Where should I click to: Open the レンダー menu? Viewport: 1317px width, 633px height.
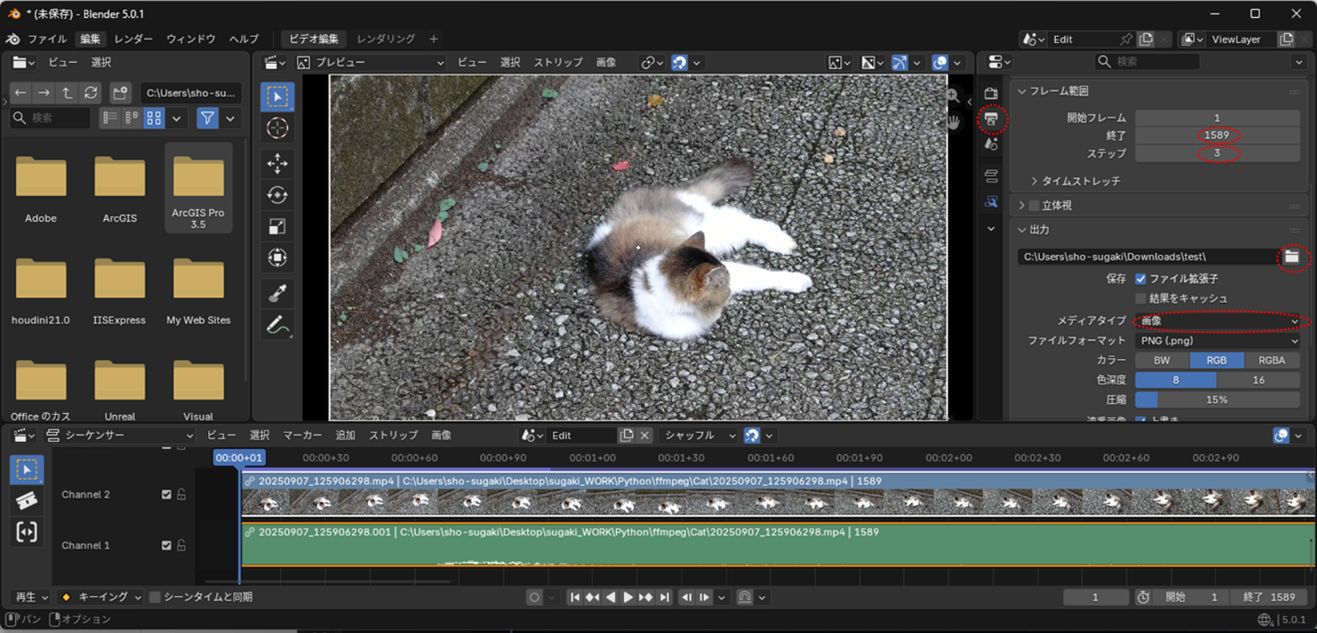[x=134, y=39]
